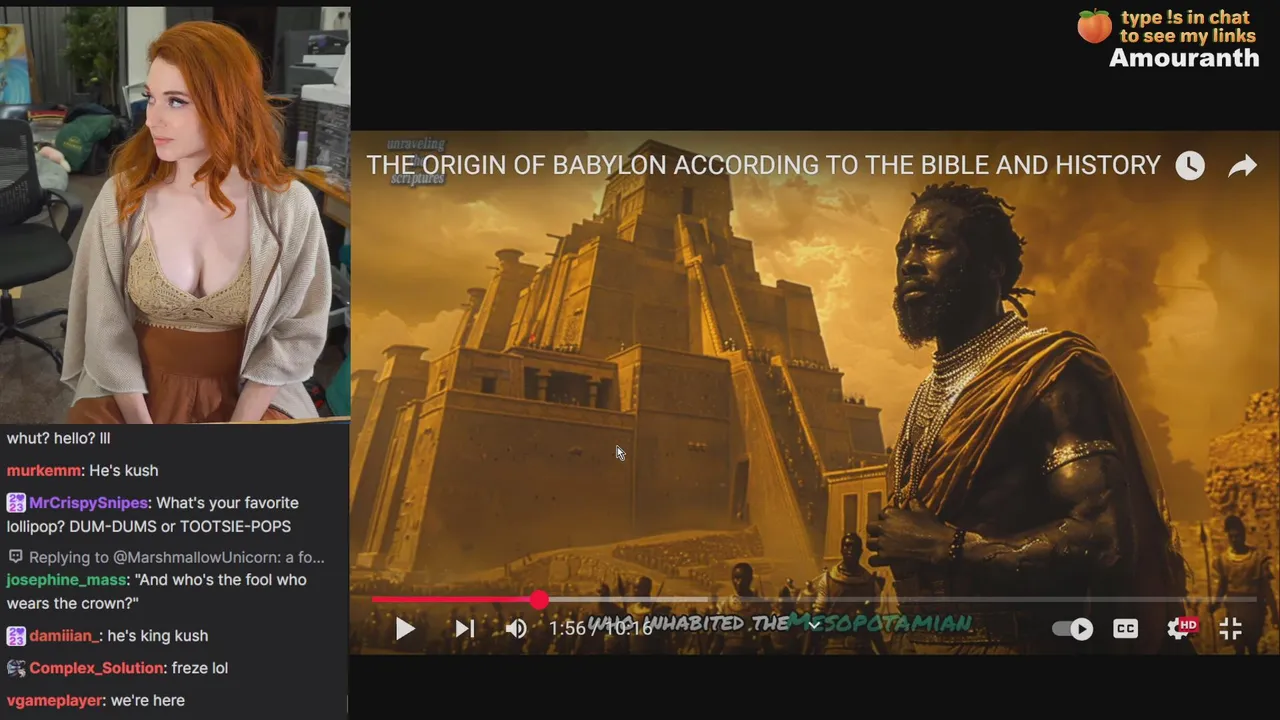Click username murkemm in chat
Viewport: 1280px width, 720px height.
[x=44, y=470]
